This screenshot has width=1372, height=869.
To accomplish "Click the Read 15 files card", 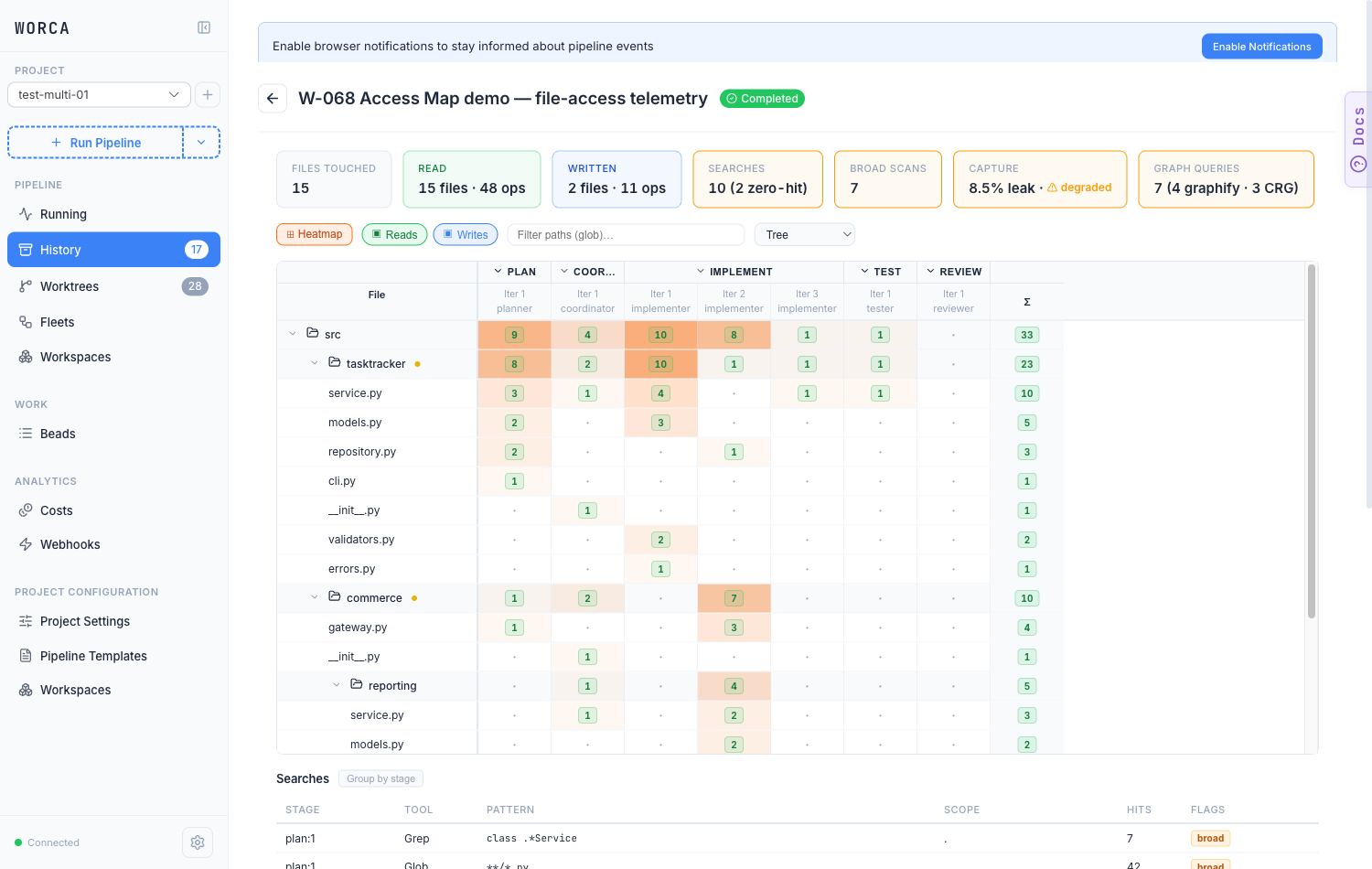I will pyautogui.click(x=472, y=179).
